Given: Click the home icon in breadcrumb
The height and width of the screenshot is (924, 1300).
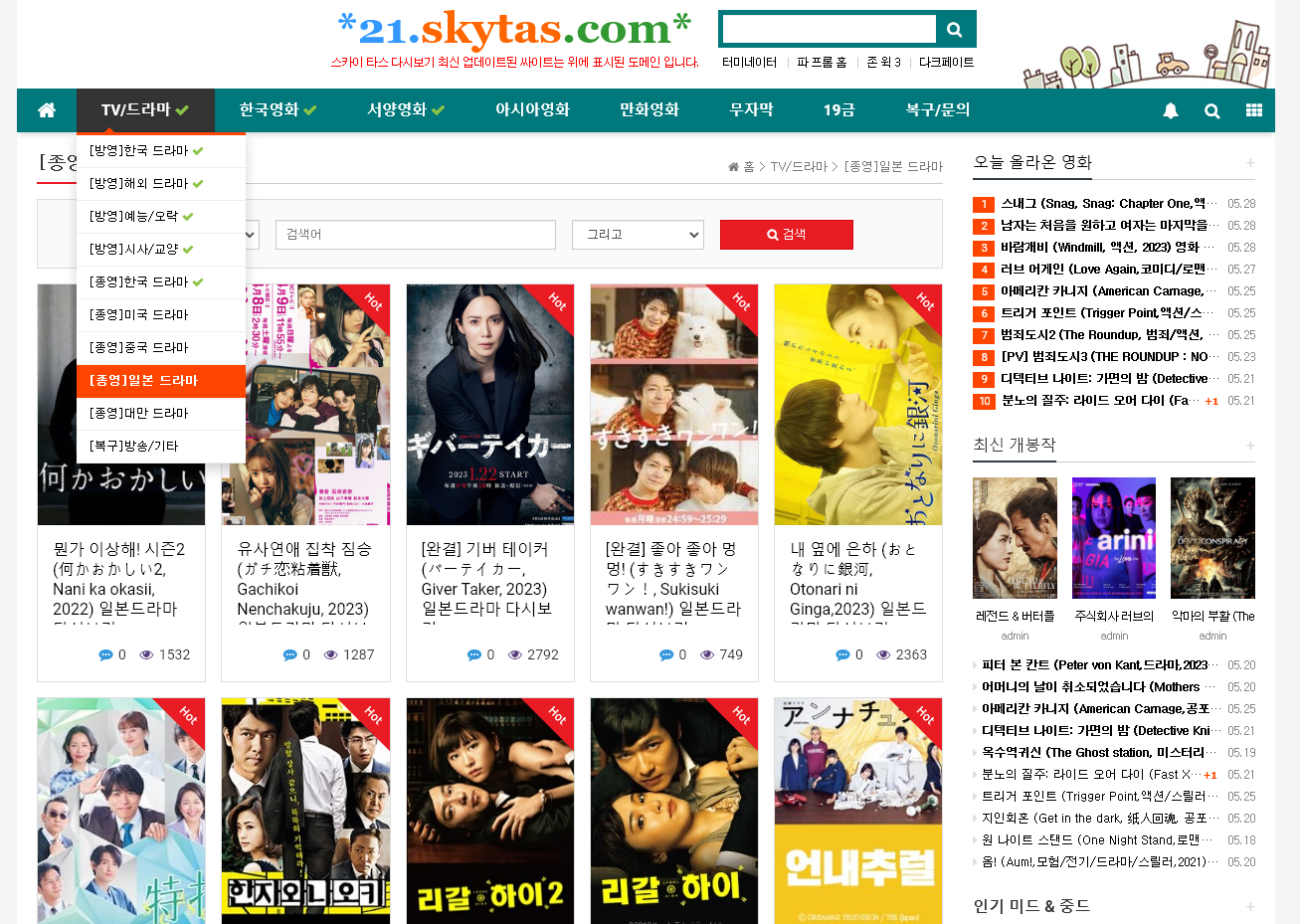Looking at the screenshot, I should [x=733, y=166].
